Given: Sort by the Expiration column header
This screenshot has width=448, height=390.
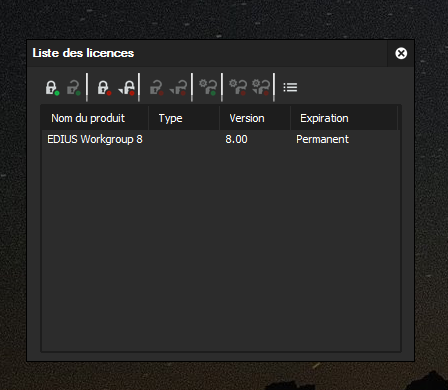Looking at the screenshot, I should (344, 118).
